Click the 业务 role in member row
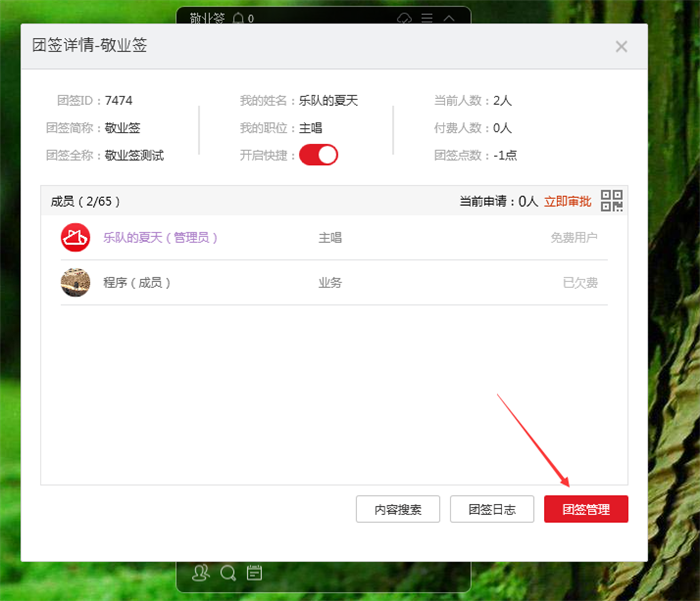Image resolution: width=700 pixels, height=601 pixels. (x=330, y=283)
